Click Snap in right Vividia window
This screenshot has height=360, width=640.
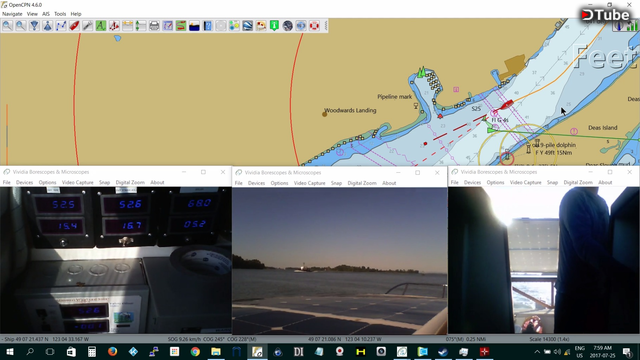pos(552,182)
